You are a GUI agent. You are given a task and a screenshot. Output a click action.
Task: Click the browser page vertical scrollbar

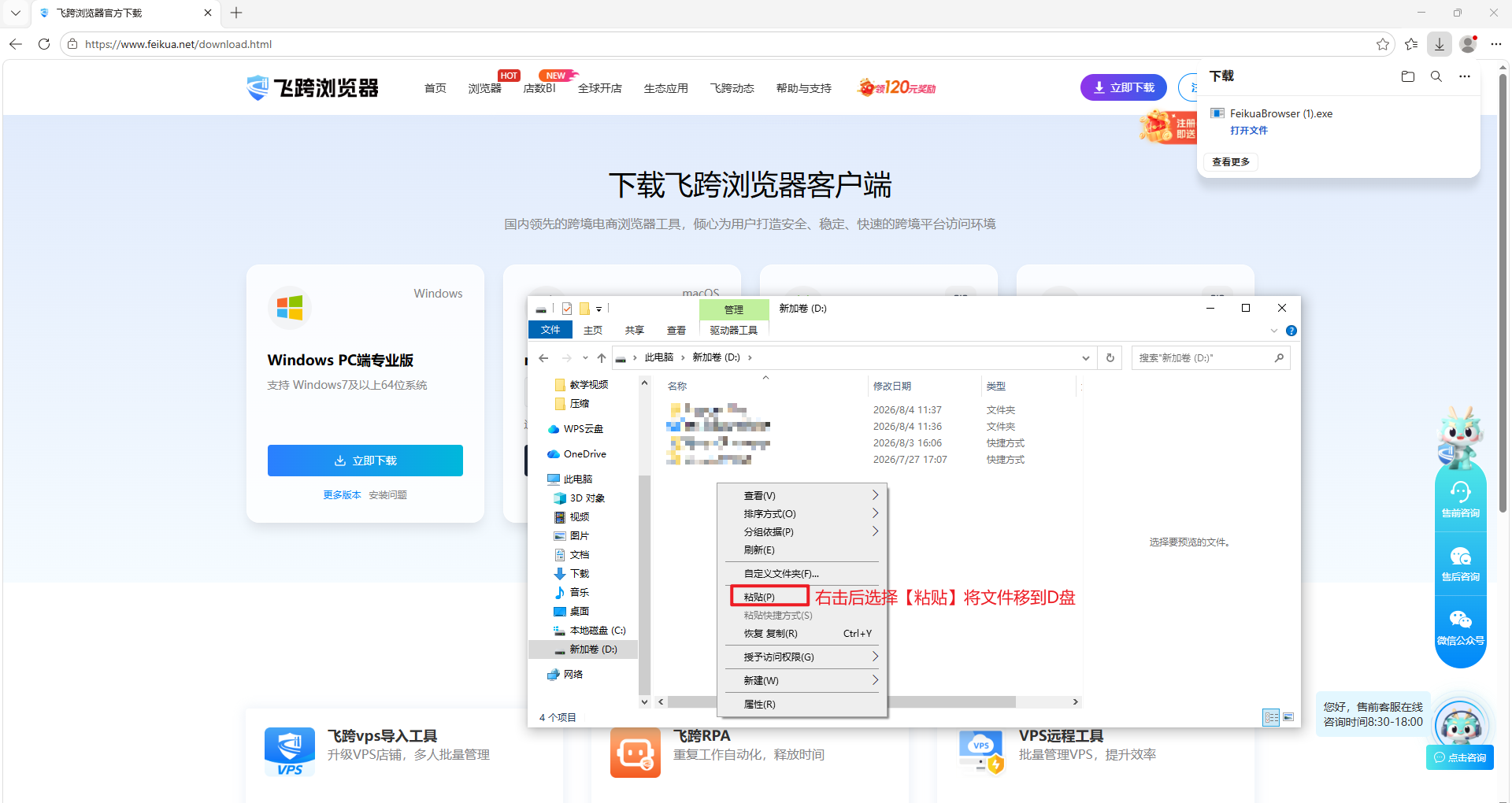(x=1503, y=291)
